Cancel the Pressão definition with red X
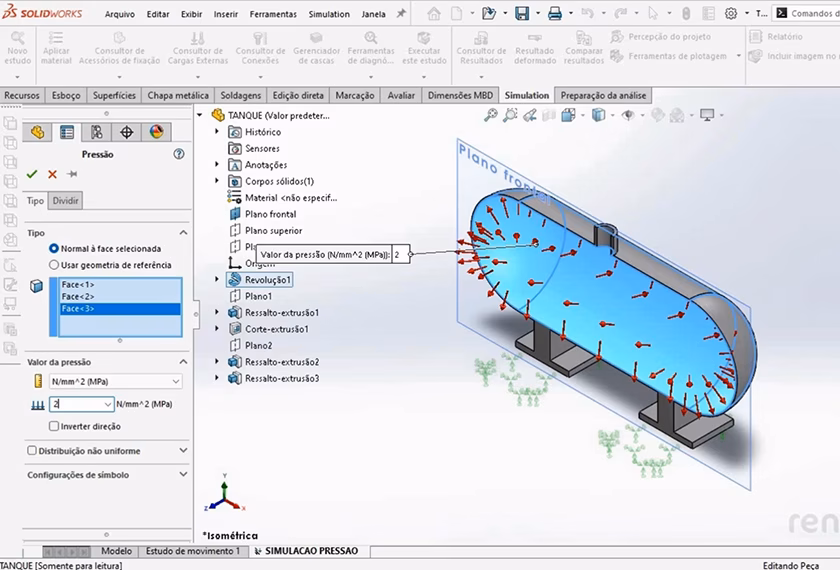840x570 pixels. [x=52, y=174]
